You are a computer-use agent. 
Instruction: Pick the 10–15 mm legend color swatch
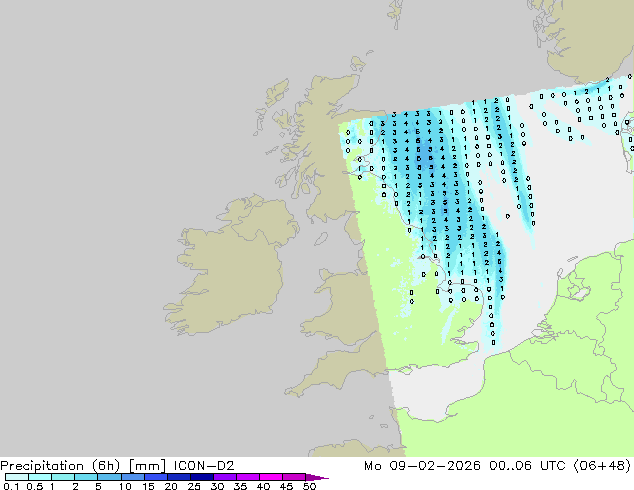pos(132,477)
